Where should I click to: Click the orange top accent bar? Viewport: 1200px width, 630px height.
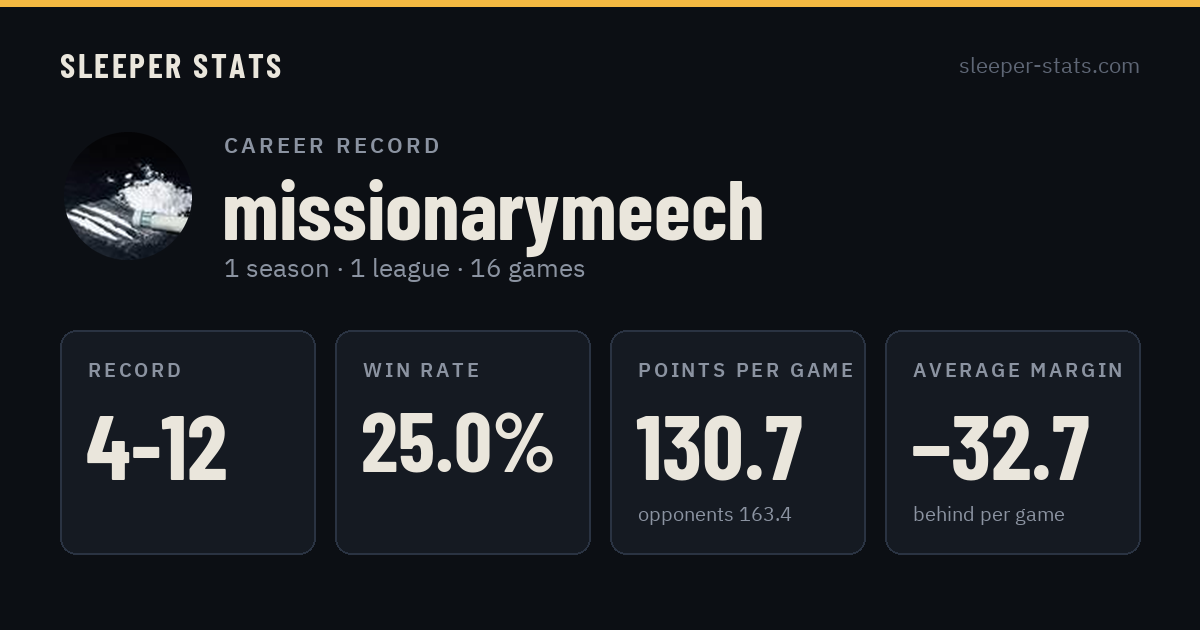pos(600,3)
